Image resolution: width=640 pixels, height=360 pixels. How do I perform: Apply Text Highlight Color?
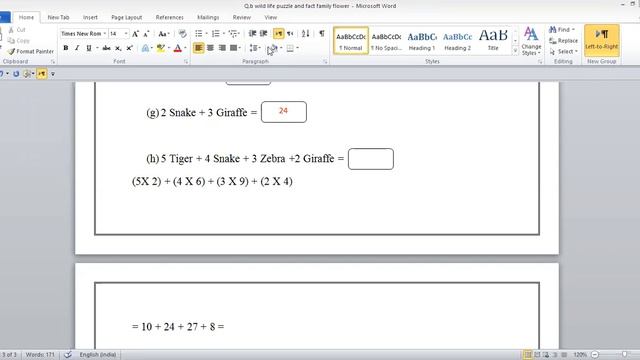[161, 48]
